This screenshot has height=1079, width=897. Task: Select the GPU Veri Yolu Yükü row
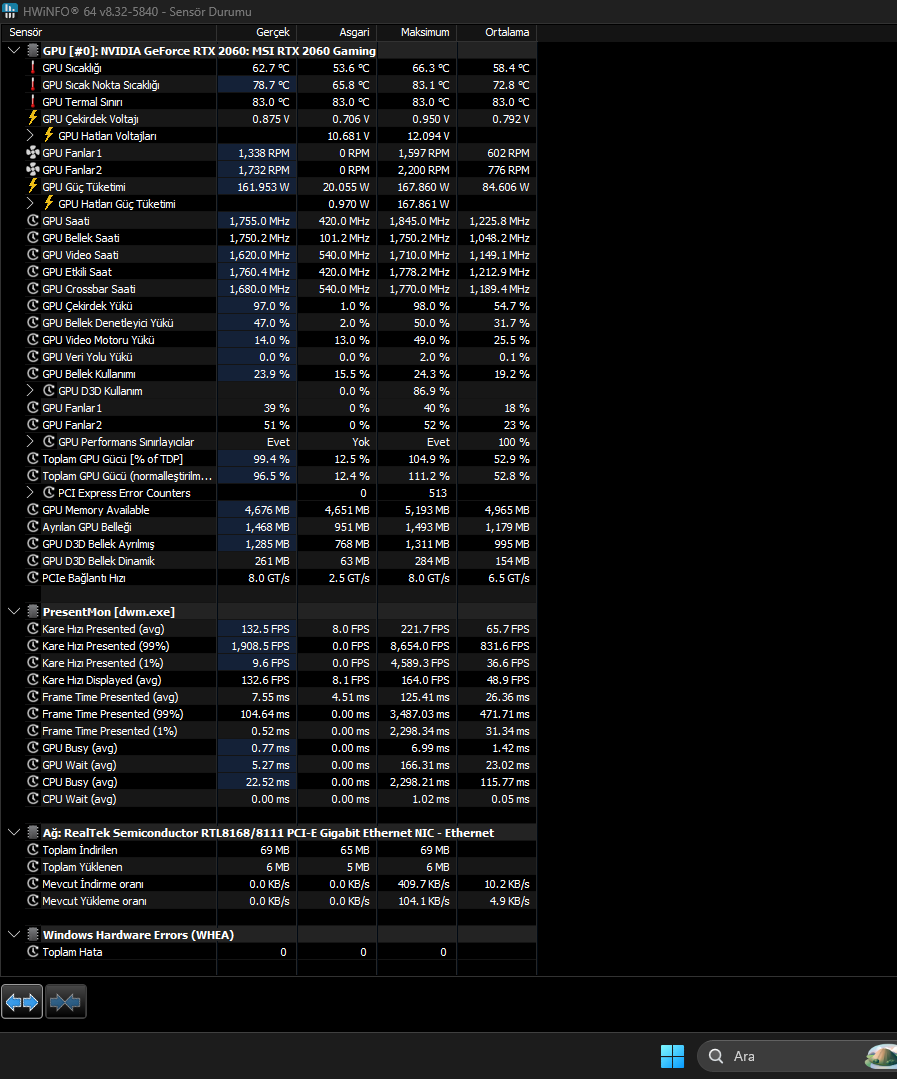click(268, 357)
